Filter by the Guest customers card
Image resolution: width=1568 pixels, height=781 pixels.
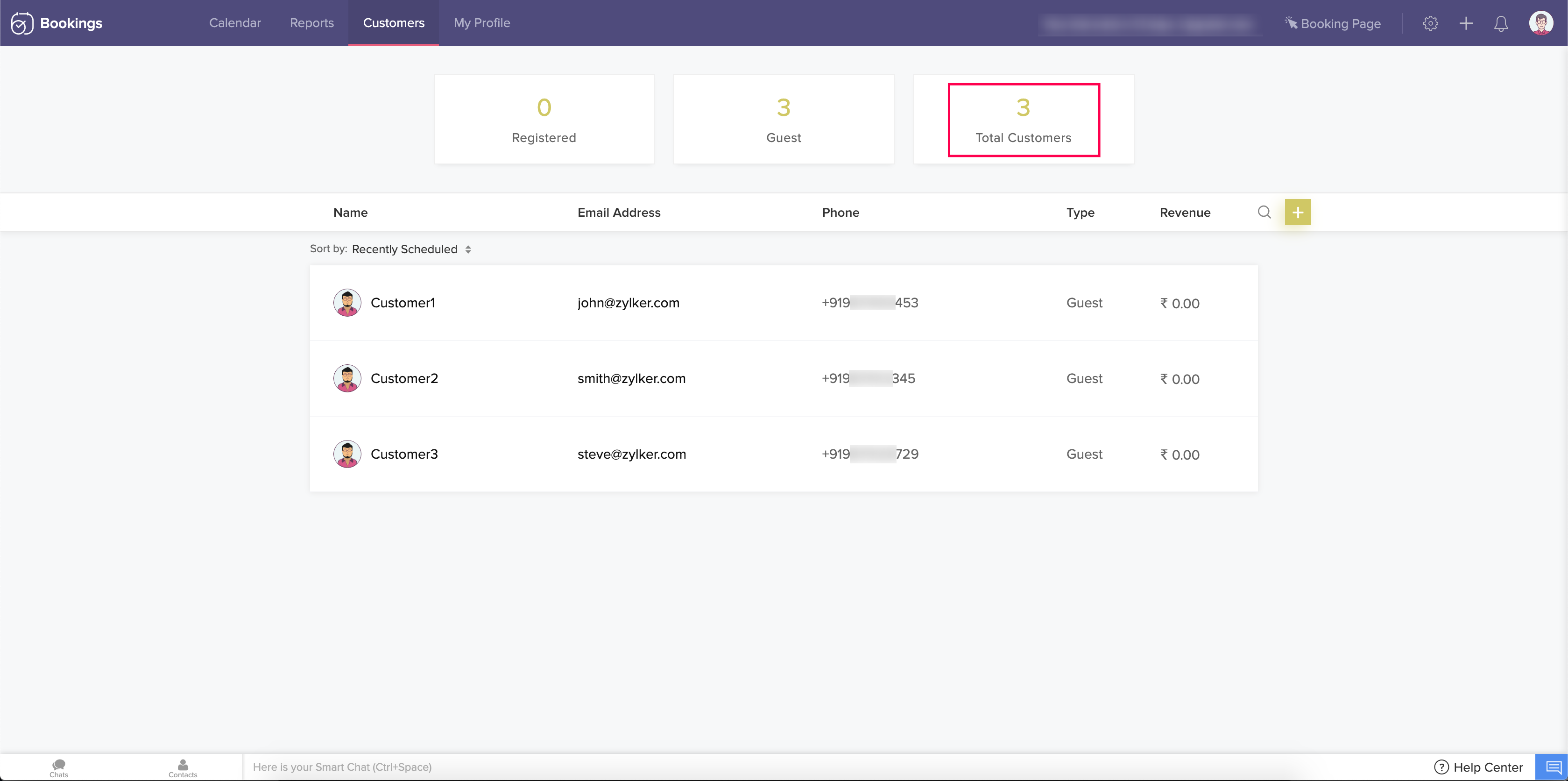[784, 119]
